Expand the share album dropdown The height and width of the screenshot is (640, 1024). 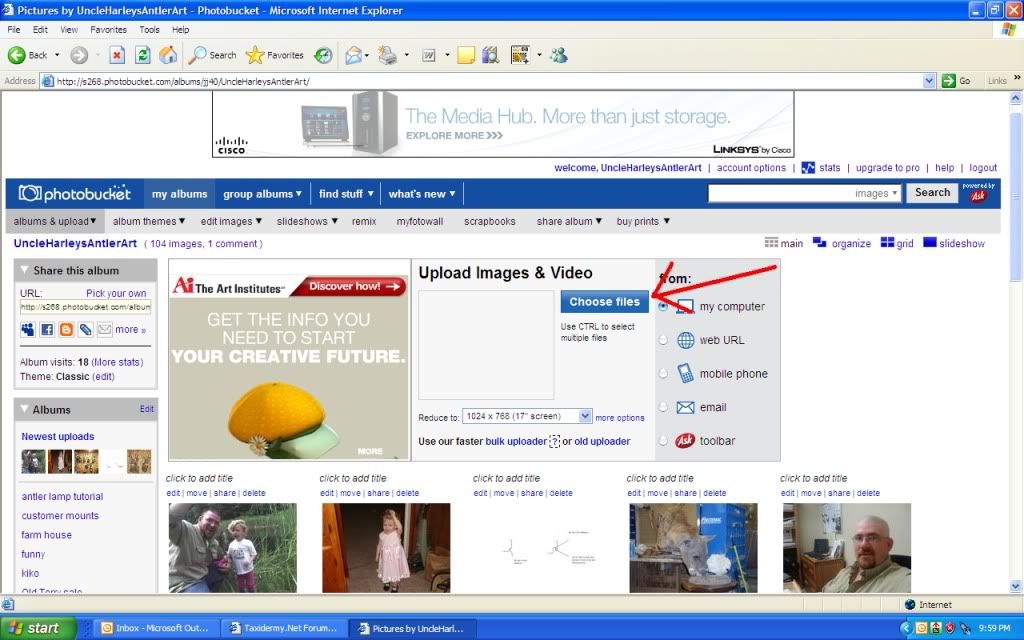[569, 221]
